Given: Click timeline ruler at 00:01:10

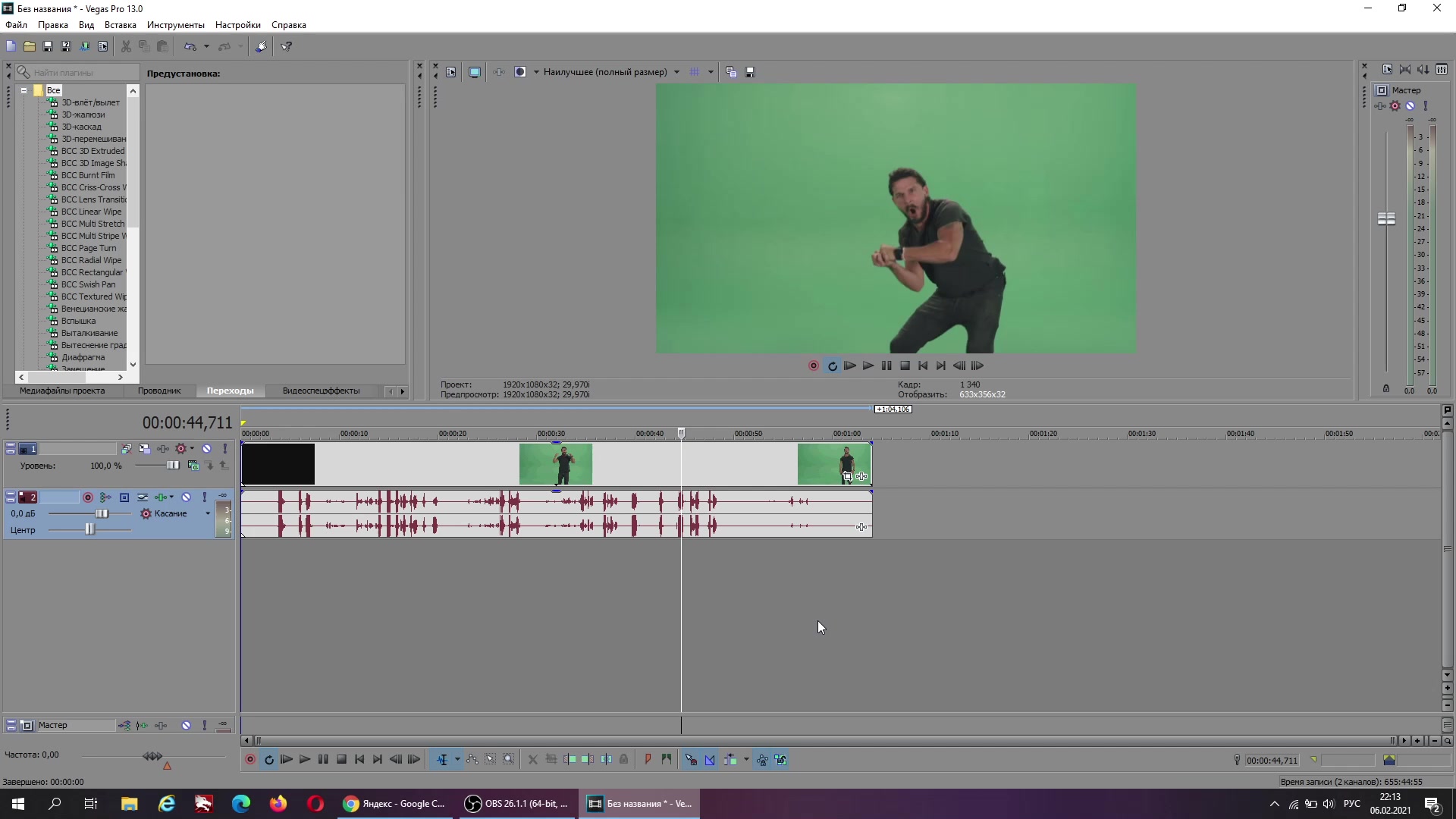Looking at the screenshot, I should pyautogui.click(x=946, y=434).
